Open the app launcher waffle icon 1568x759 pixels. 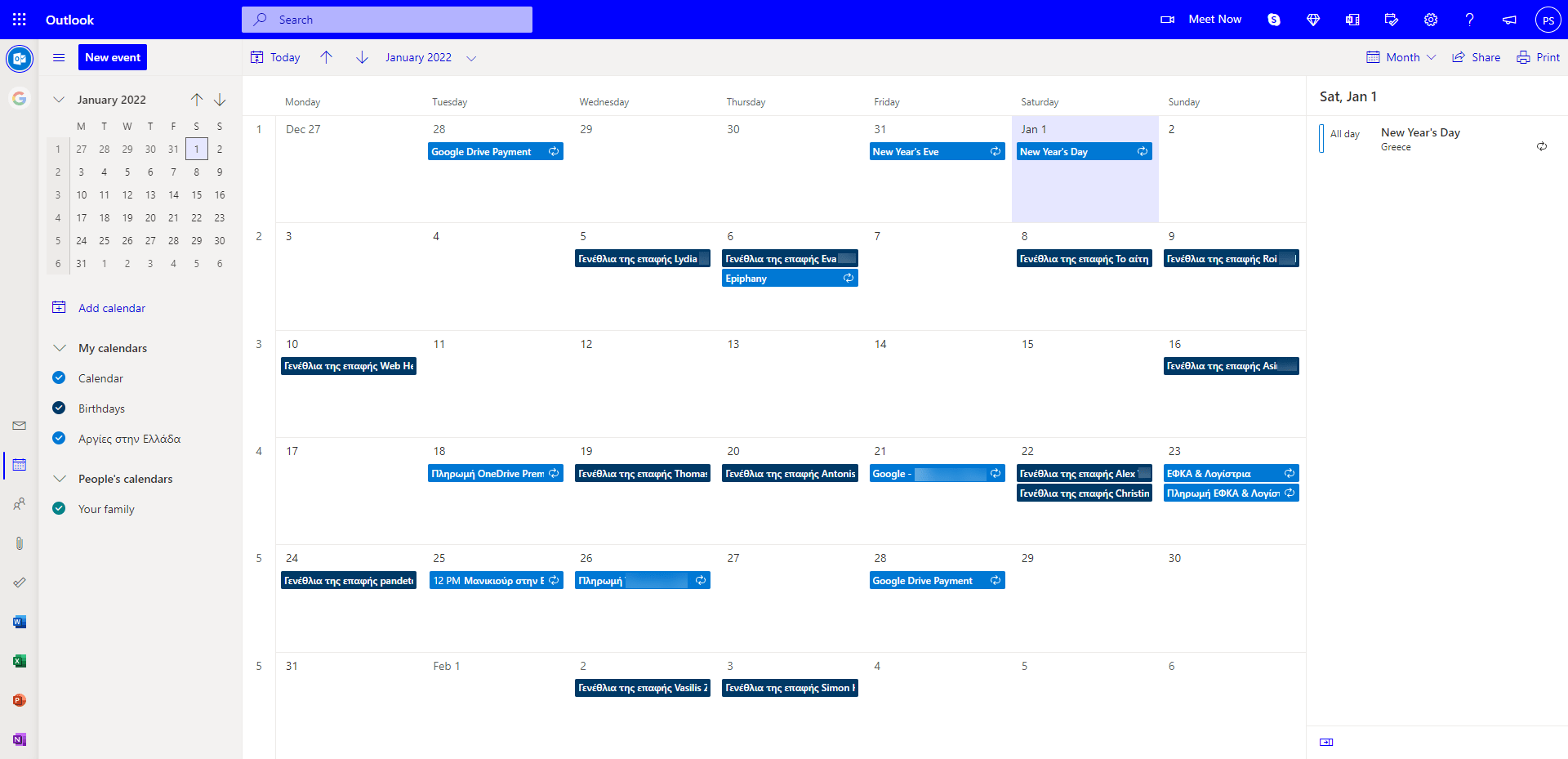[x=20, y=20]
